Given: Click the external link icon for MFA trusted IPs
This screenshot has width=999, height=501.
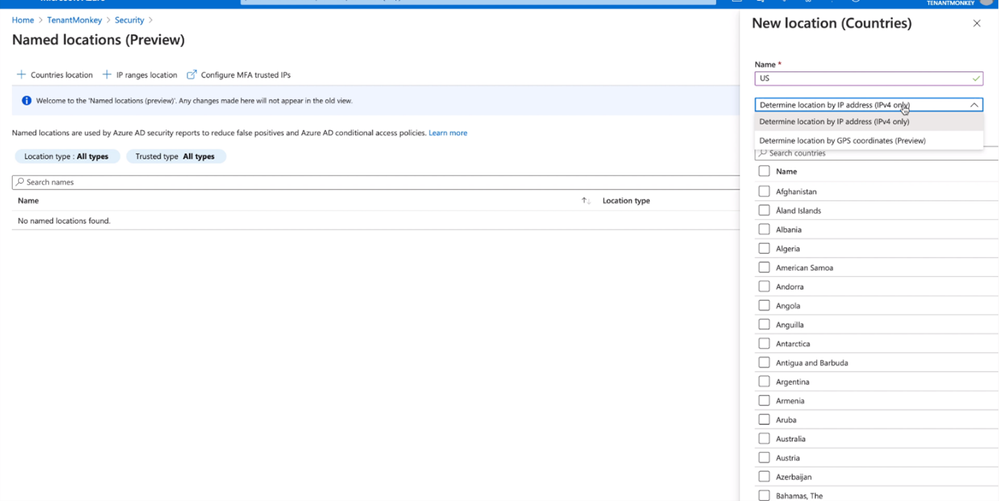Looking at the screenshot, I should [x=192, y=75].
